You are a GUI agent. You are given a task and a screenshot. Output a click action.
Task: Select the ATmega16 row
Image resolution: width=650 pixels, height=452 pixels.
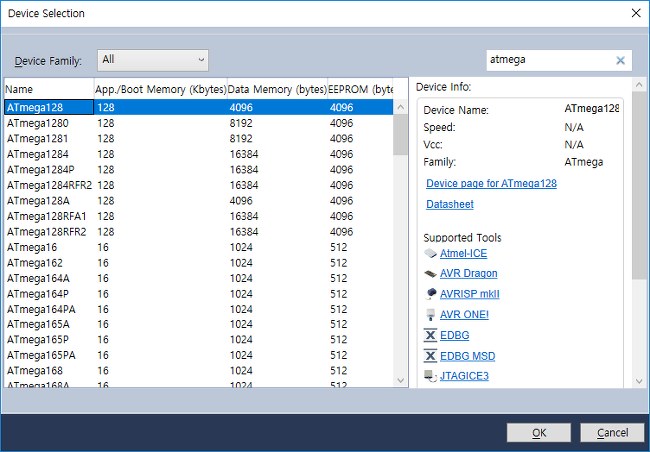coord(199,247)
